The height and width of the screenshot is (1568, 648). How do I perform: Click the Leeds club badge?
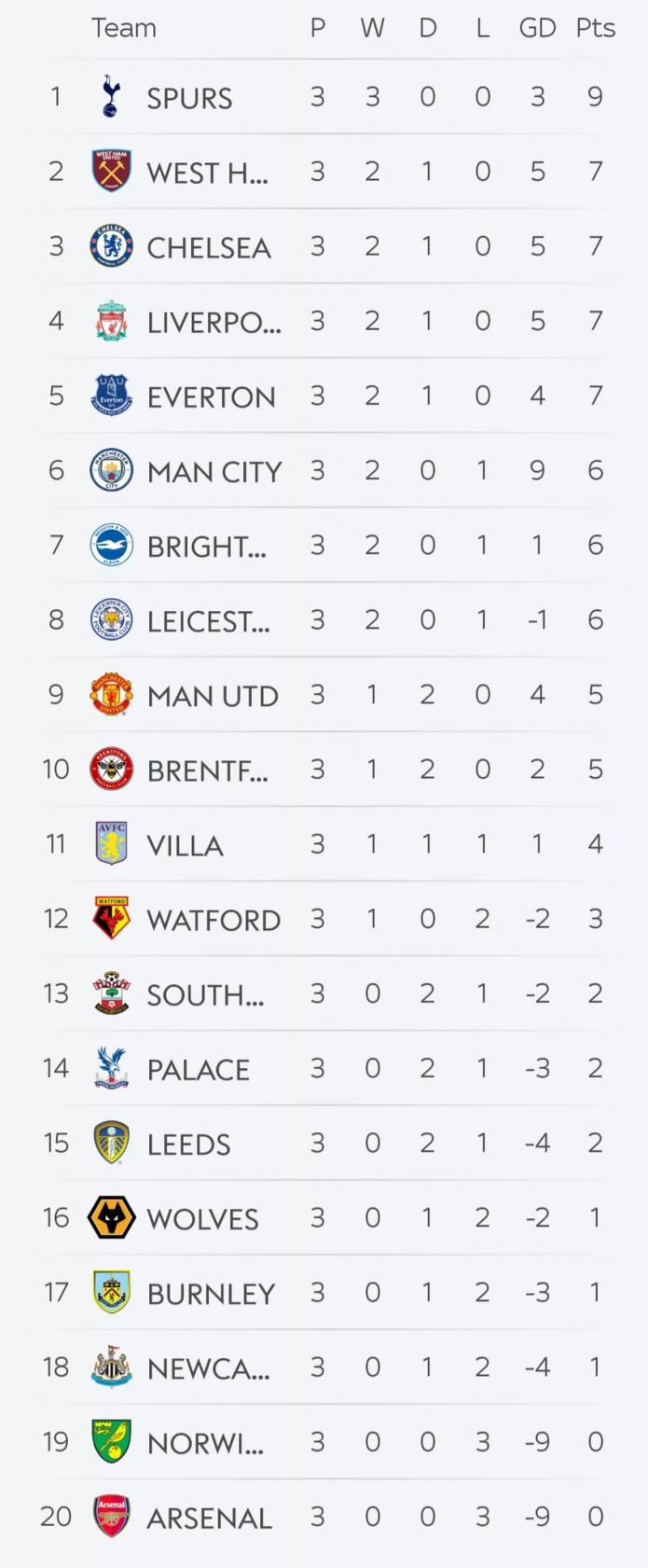(111, 1143)
